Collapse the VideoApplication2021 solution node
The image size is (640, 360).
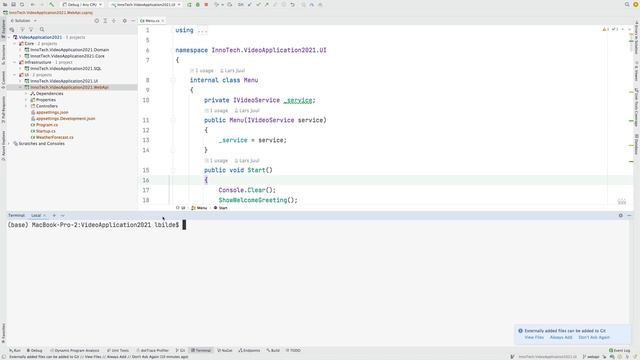click(9, 37)
